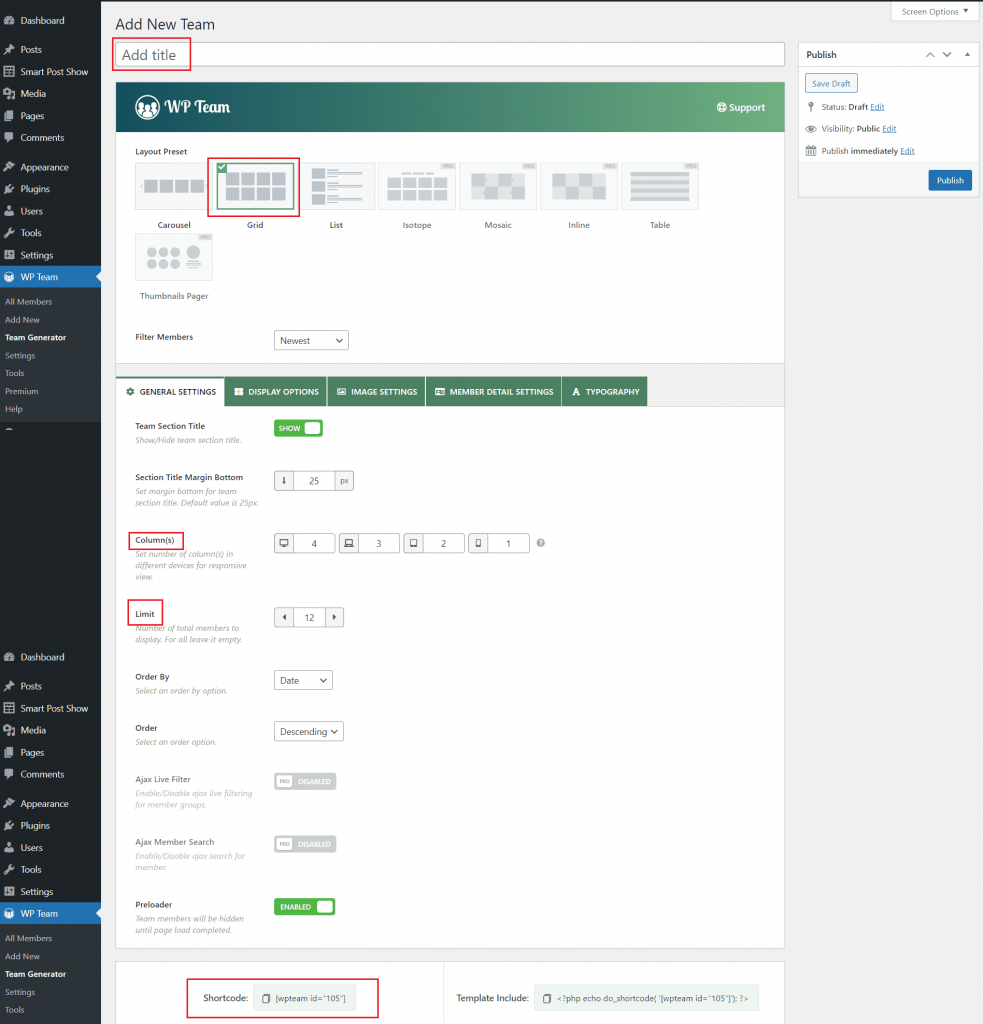Click the Edit link beside Publish immediately
Viewport: 983px width, 1024px height.
(907, 151)
